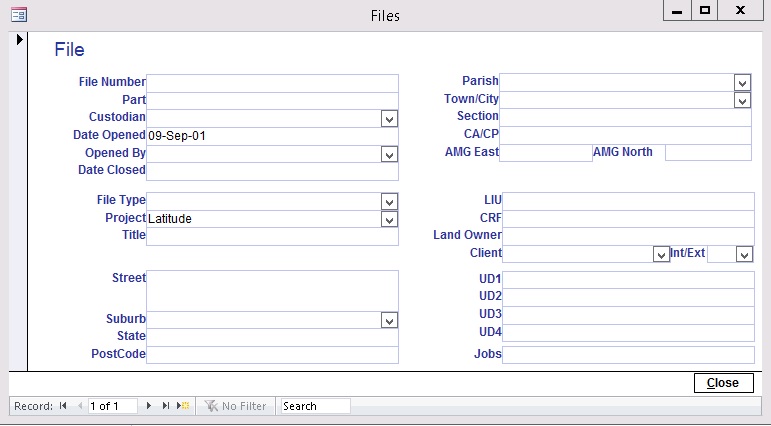Expand the Custodian dropdown
Screen dimensions: 771x426
(389, 119)
